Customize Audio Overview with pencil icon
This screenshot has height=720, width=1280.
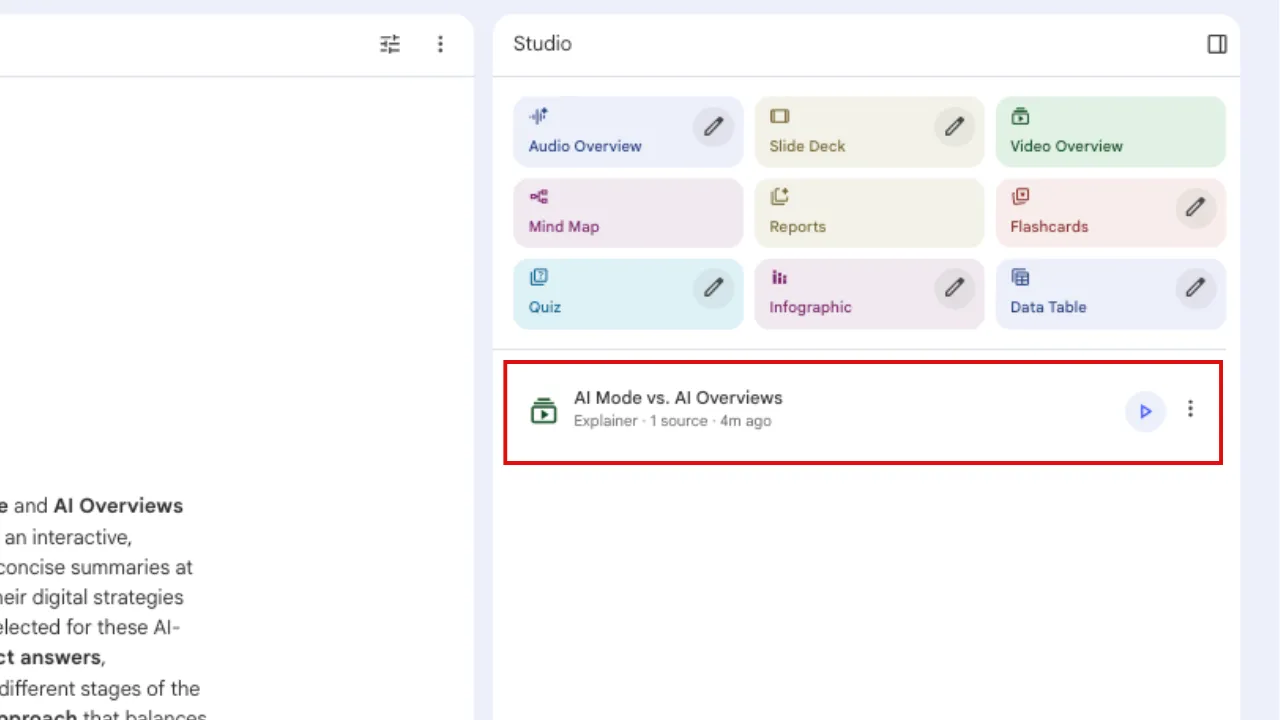[x=713, y=127]
